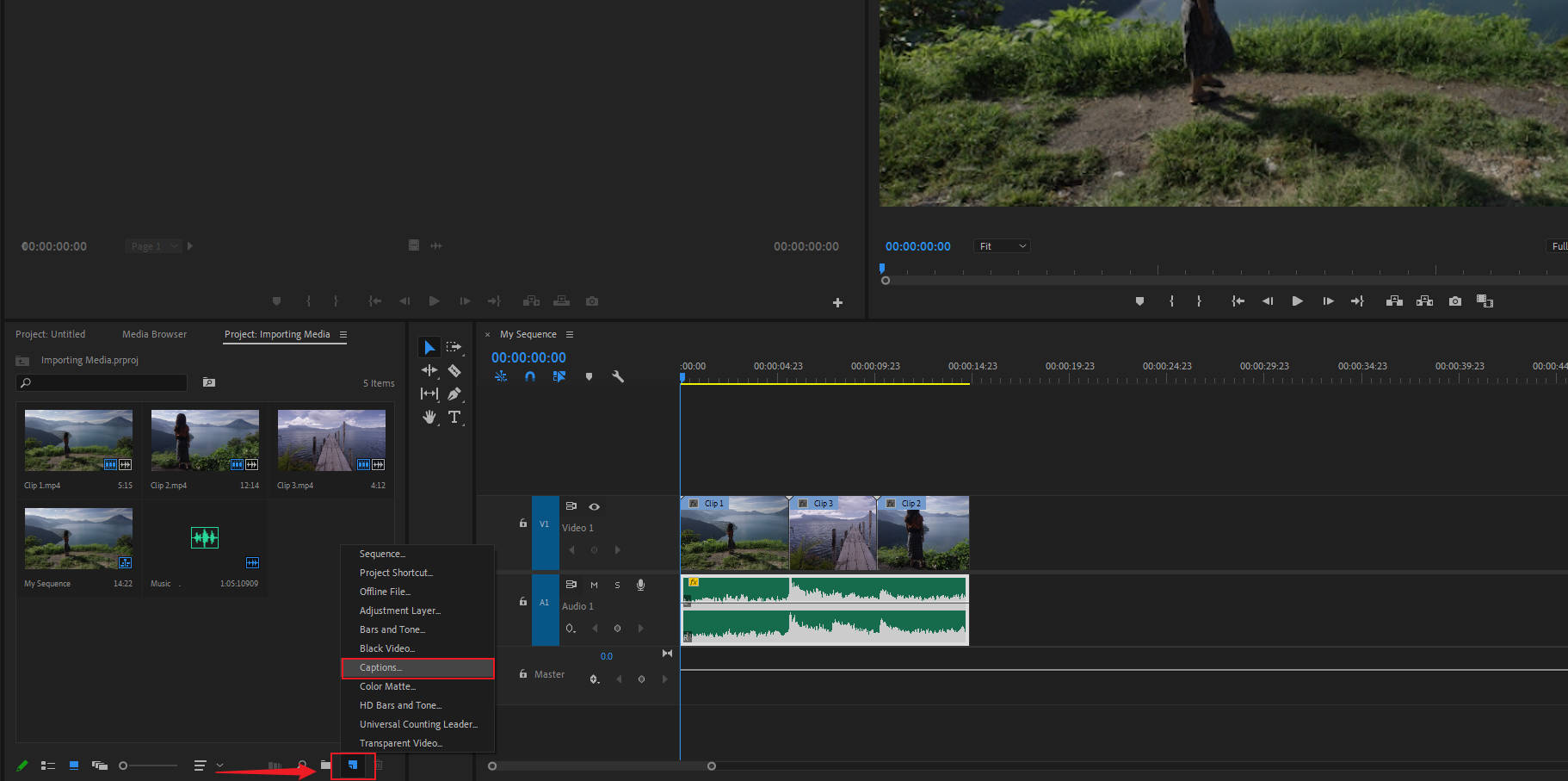Mark In point in Program monitor

(x=1171, y=301)
